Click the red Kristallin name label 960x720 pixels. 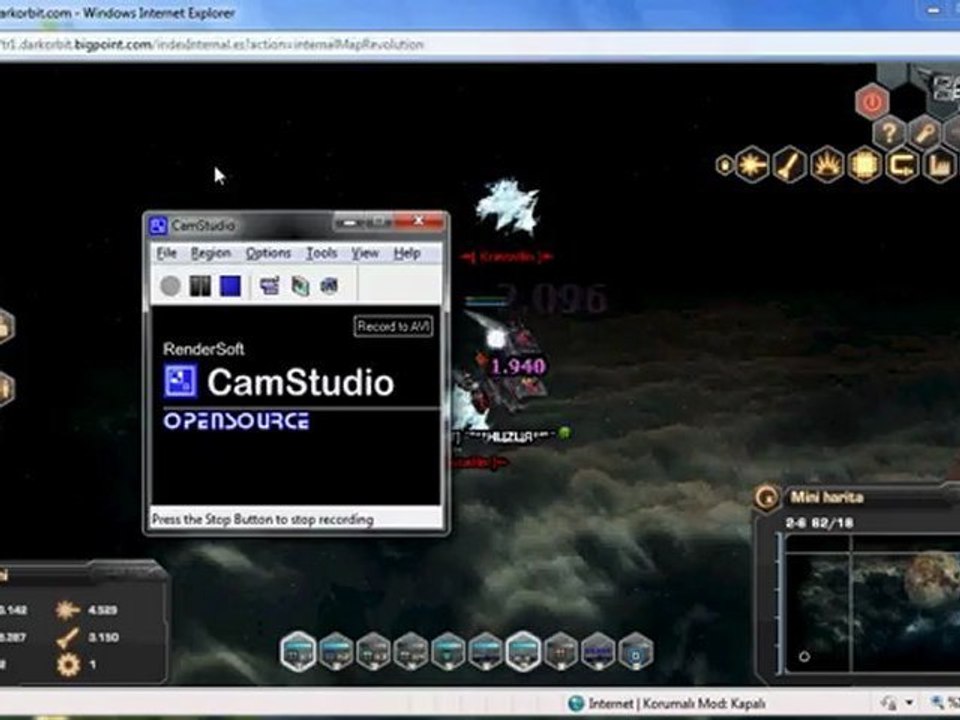506,257
